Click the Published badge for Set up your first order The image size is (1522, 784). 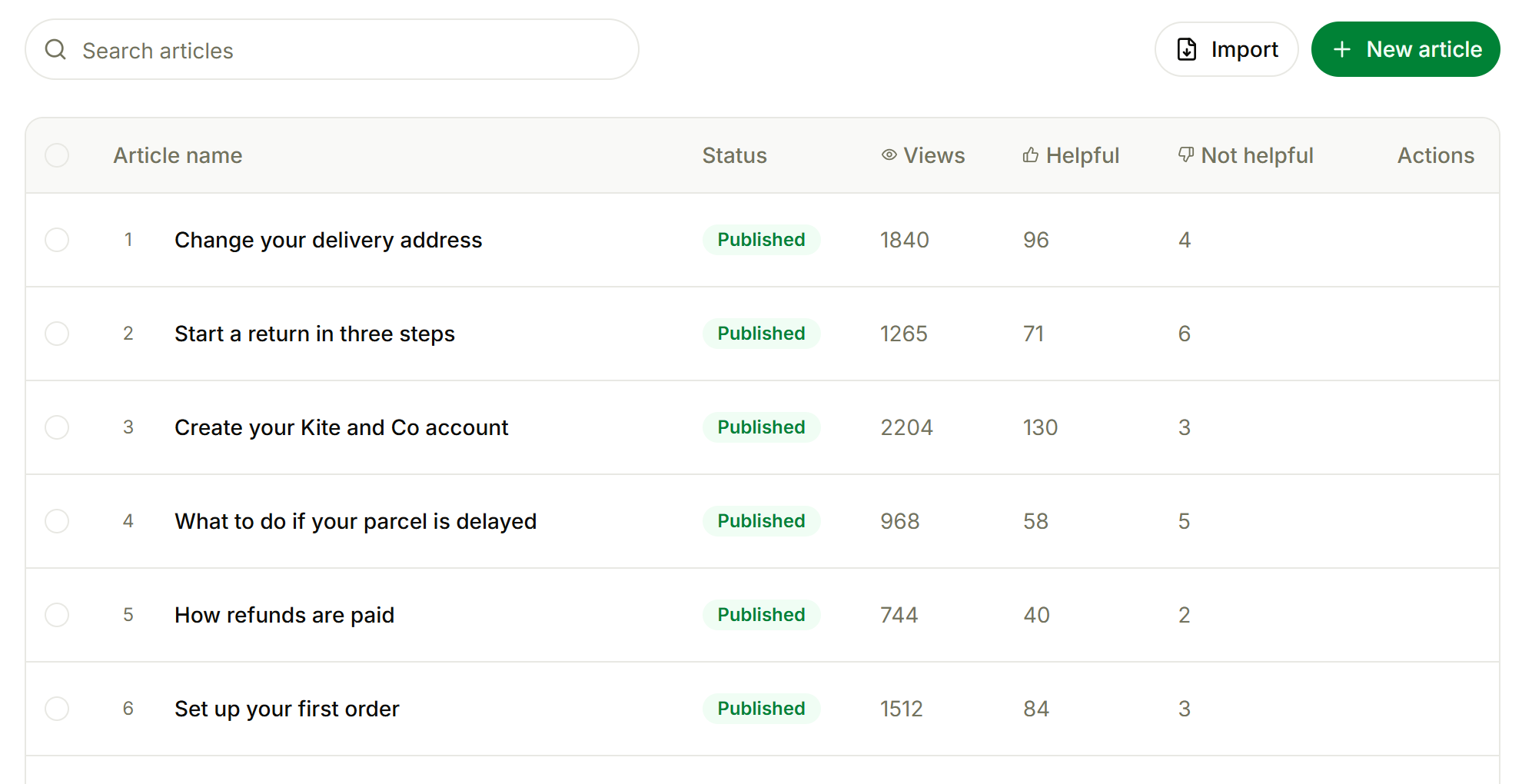[761, 709]
